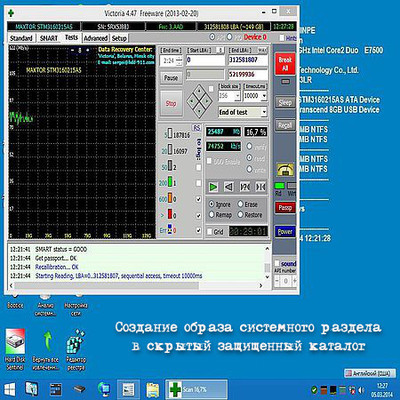Screen dimensions: 400x400
Task: Switch to the Advanced tab
Action: (x=96, y=38)
